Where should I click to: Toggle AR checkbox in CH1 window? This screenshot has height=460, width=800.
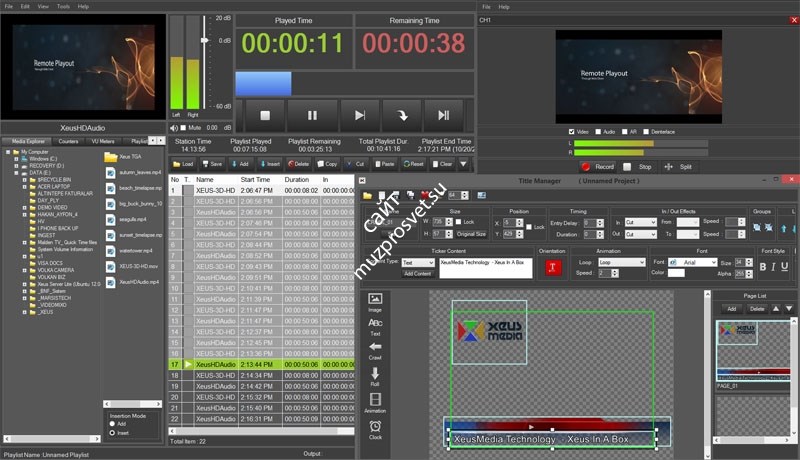(624, 132)
